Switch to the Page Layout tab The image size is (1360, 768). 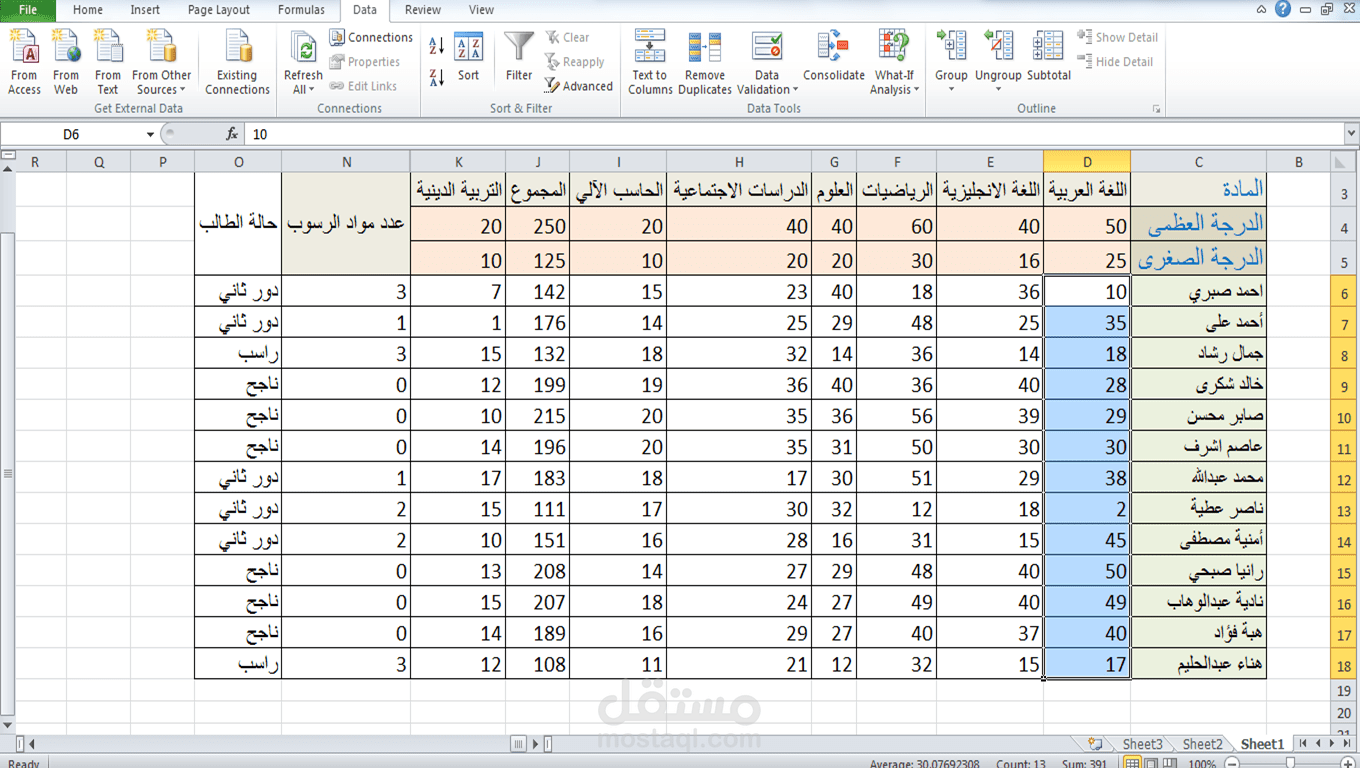[219, 10]
